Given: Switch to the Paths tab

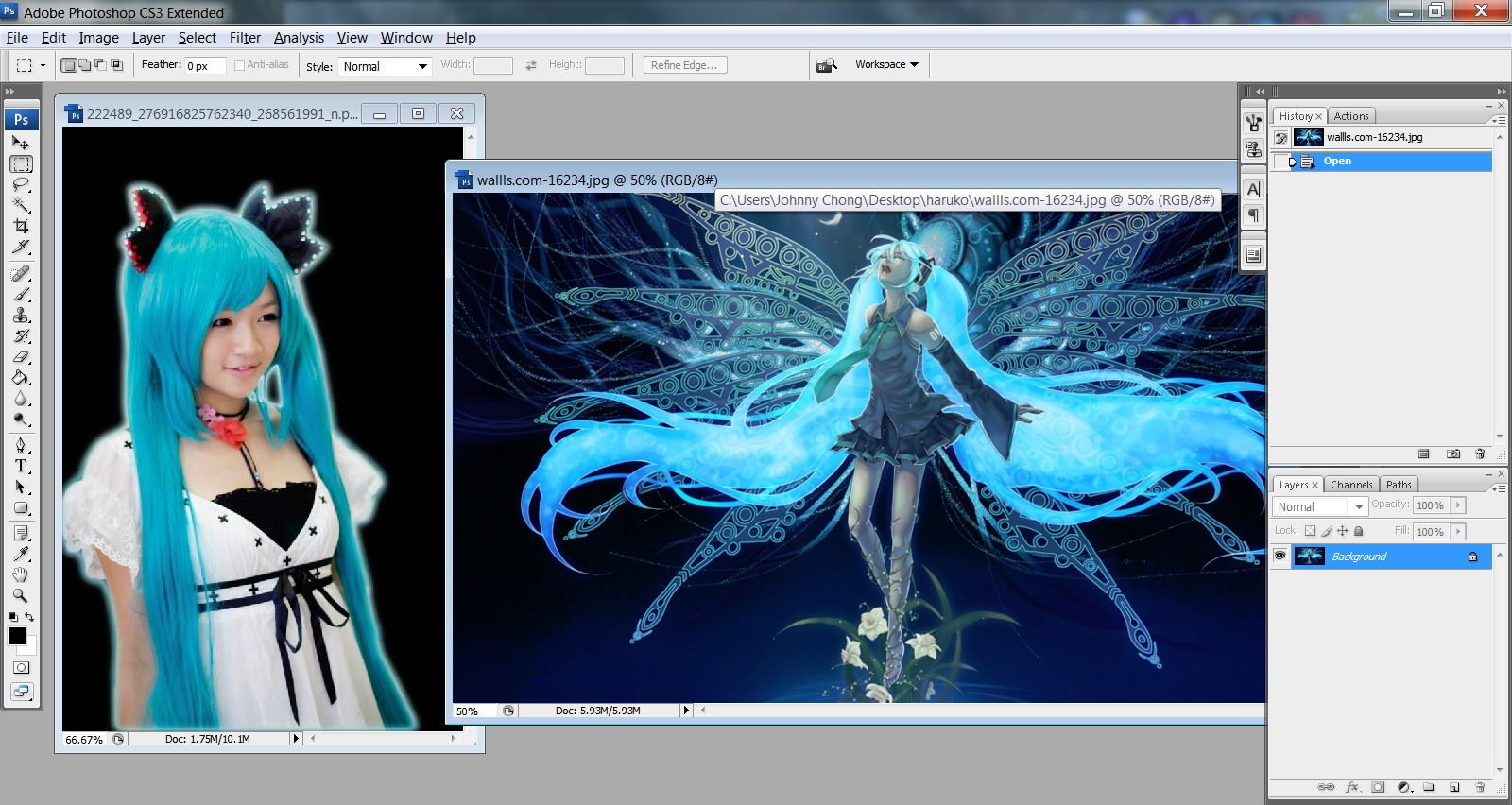Looking at the screenshot, I should [x=1399, y=485].
